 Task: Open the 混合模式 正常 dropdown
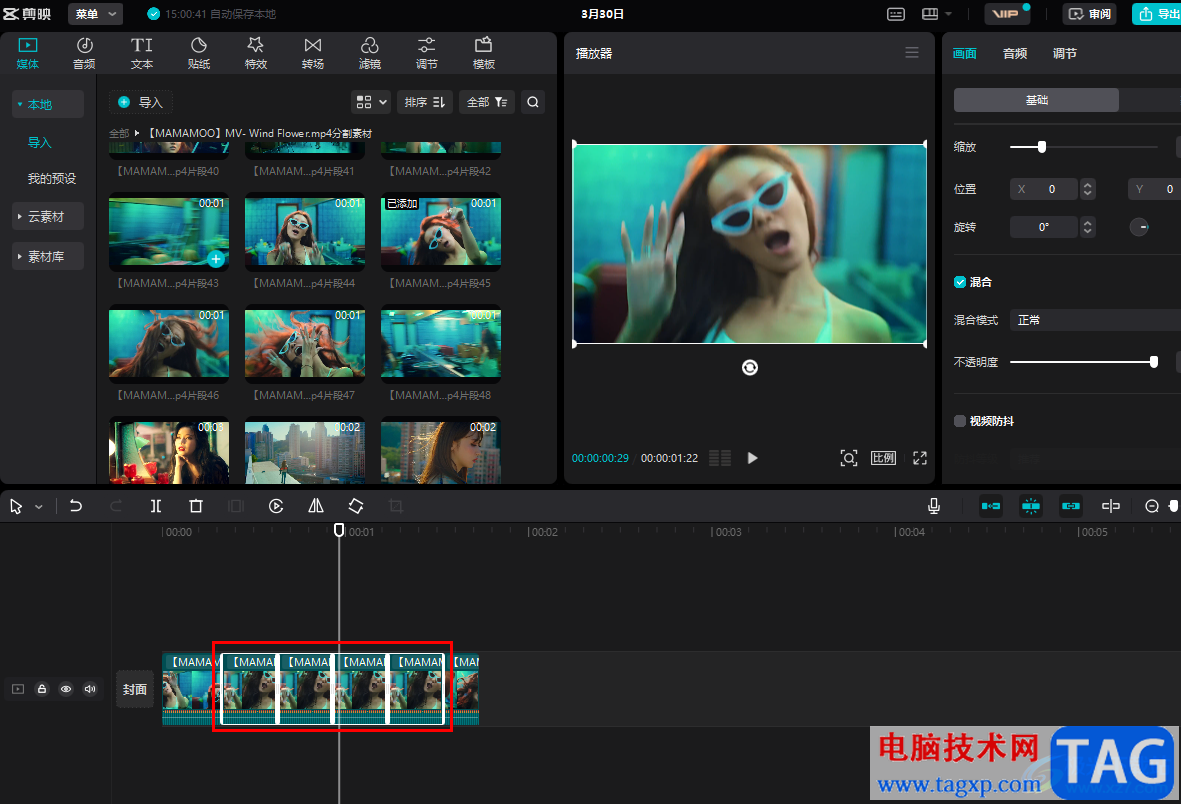(1096, 320)
